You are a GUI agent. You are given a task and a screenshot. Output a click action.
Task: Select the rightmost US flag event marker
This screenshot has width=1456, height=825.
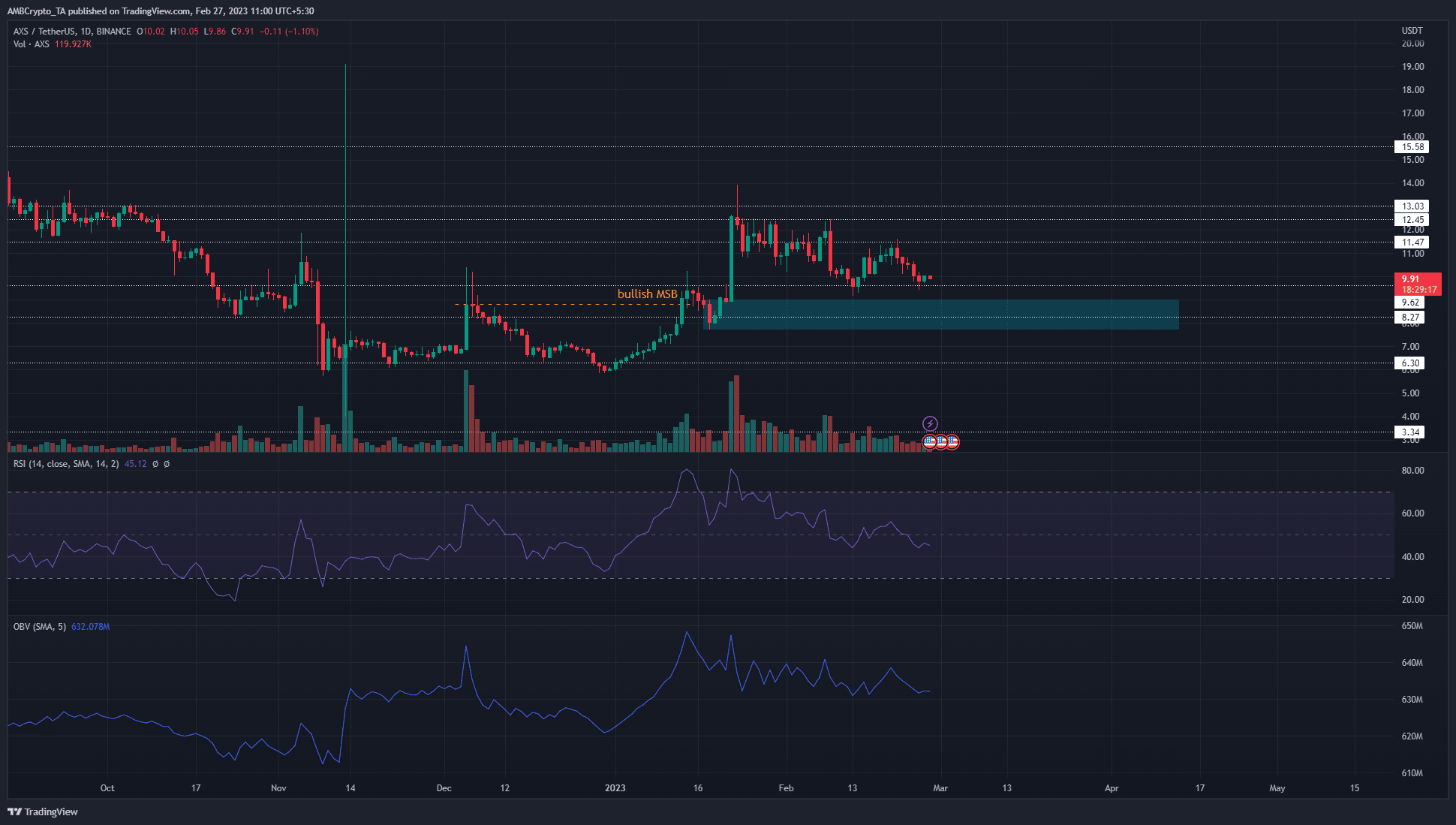click(952, 442)
